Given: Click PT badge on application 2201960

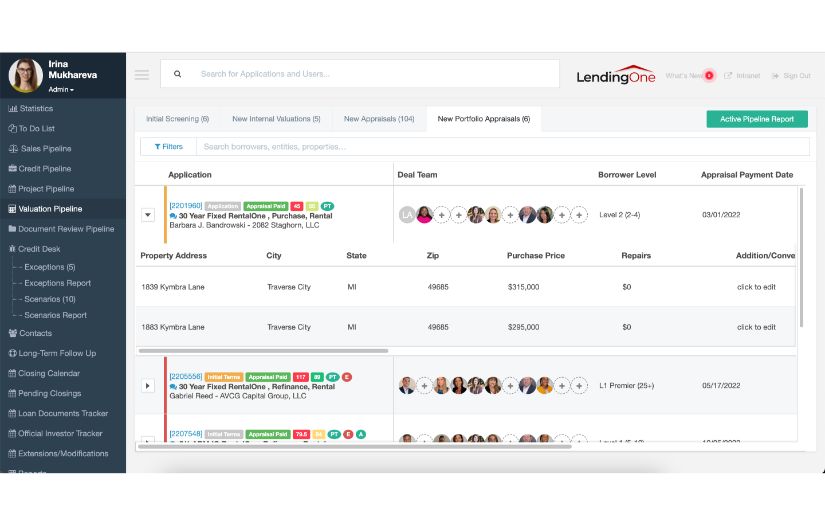Looking at the screenshot, I should tap(327, 206).
